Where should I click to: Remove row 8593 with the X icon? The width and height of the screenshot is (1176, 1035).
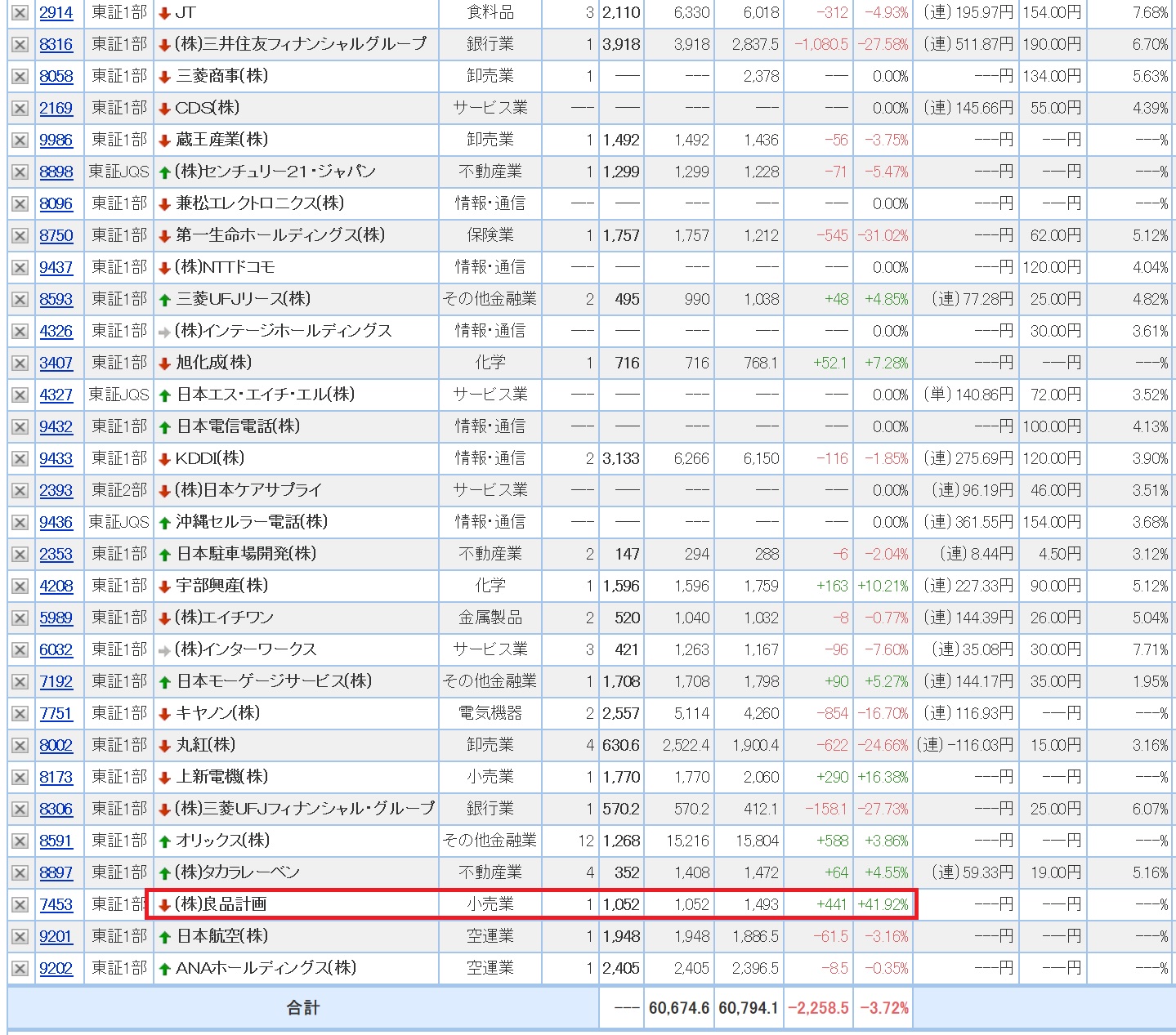pyautogui.click(x=20, y=300)
